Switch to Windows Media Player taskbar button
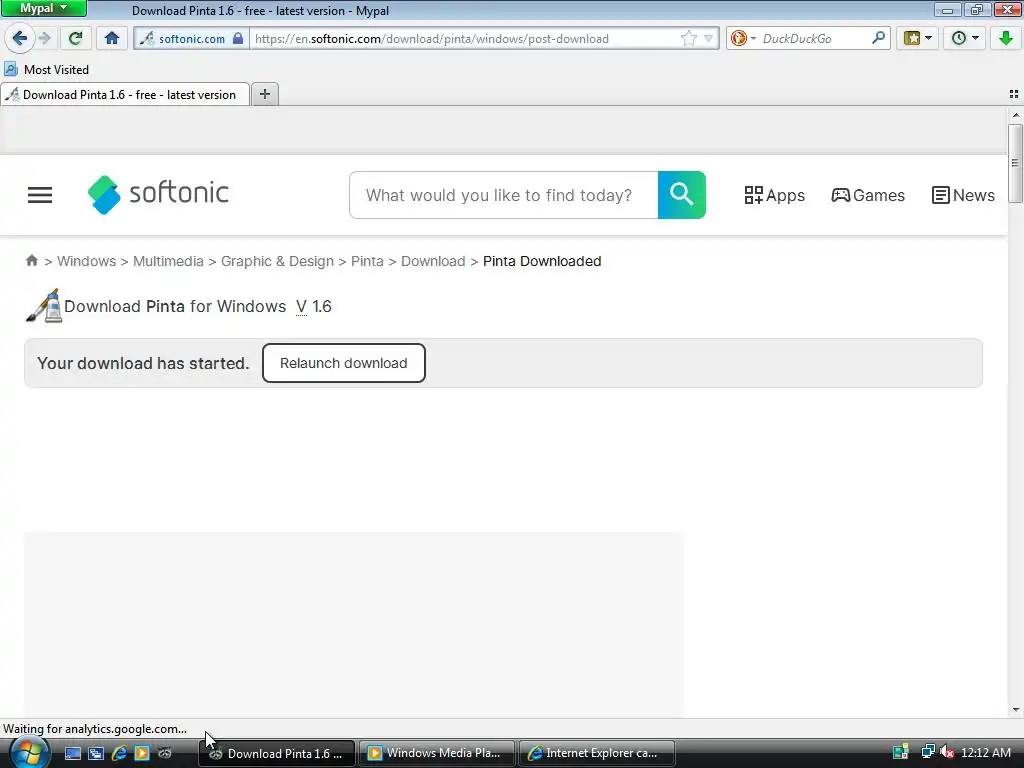This screenshot has width=1024, height=768. [x=438, y=753]
